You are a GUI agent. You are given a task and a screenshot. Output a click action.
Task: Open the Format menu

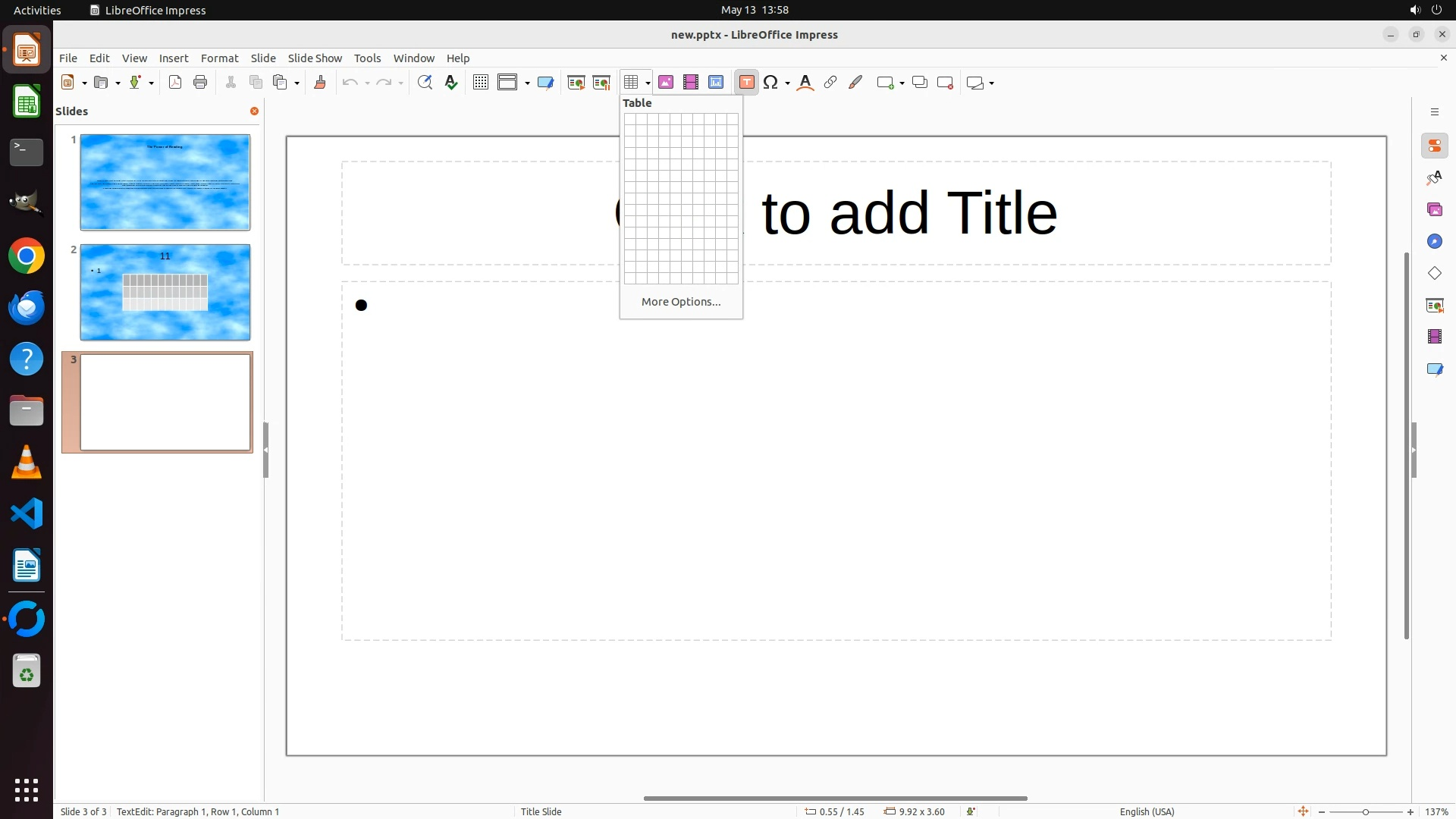pos(219,58)
